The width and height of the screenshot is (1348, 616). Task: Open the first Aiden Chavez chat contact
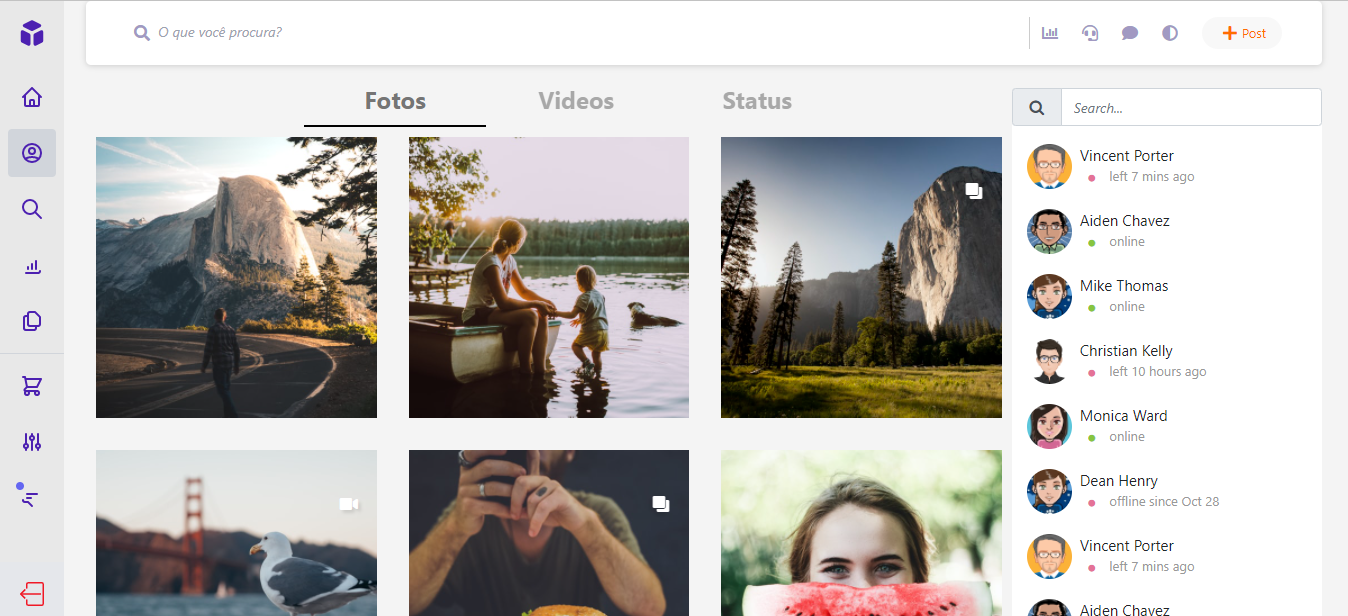click(1167, 231)
